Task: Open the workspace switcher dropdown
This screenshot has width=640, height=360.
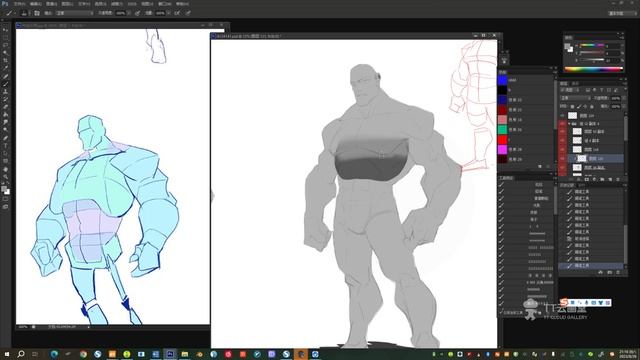Action: (621, 13)
